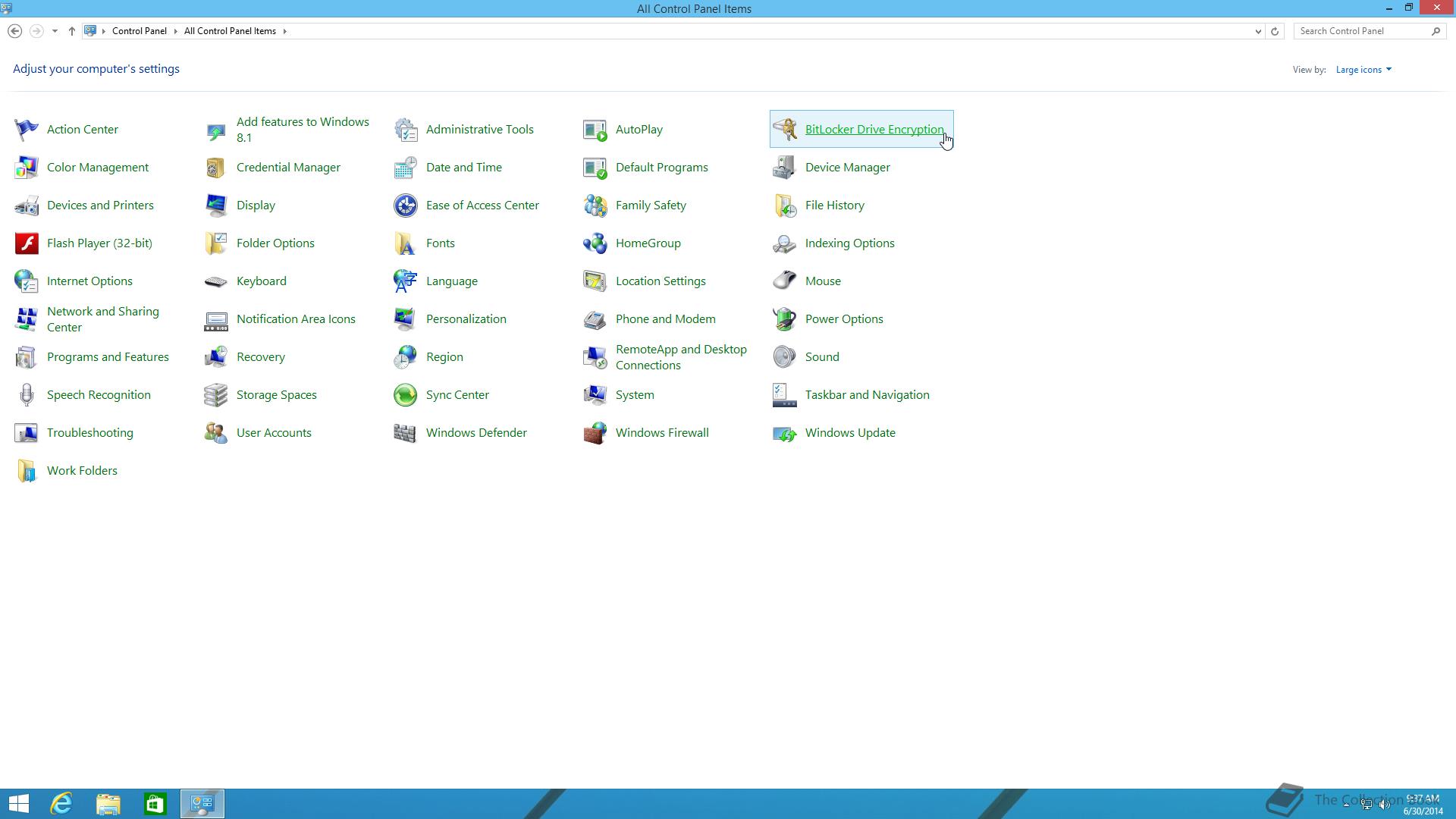
Task: Click the Storage Spaces icon
Action: (x=216, y=395)
